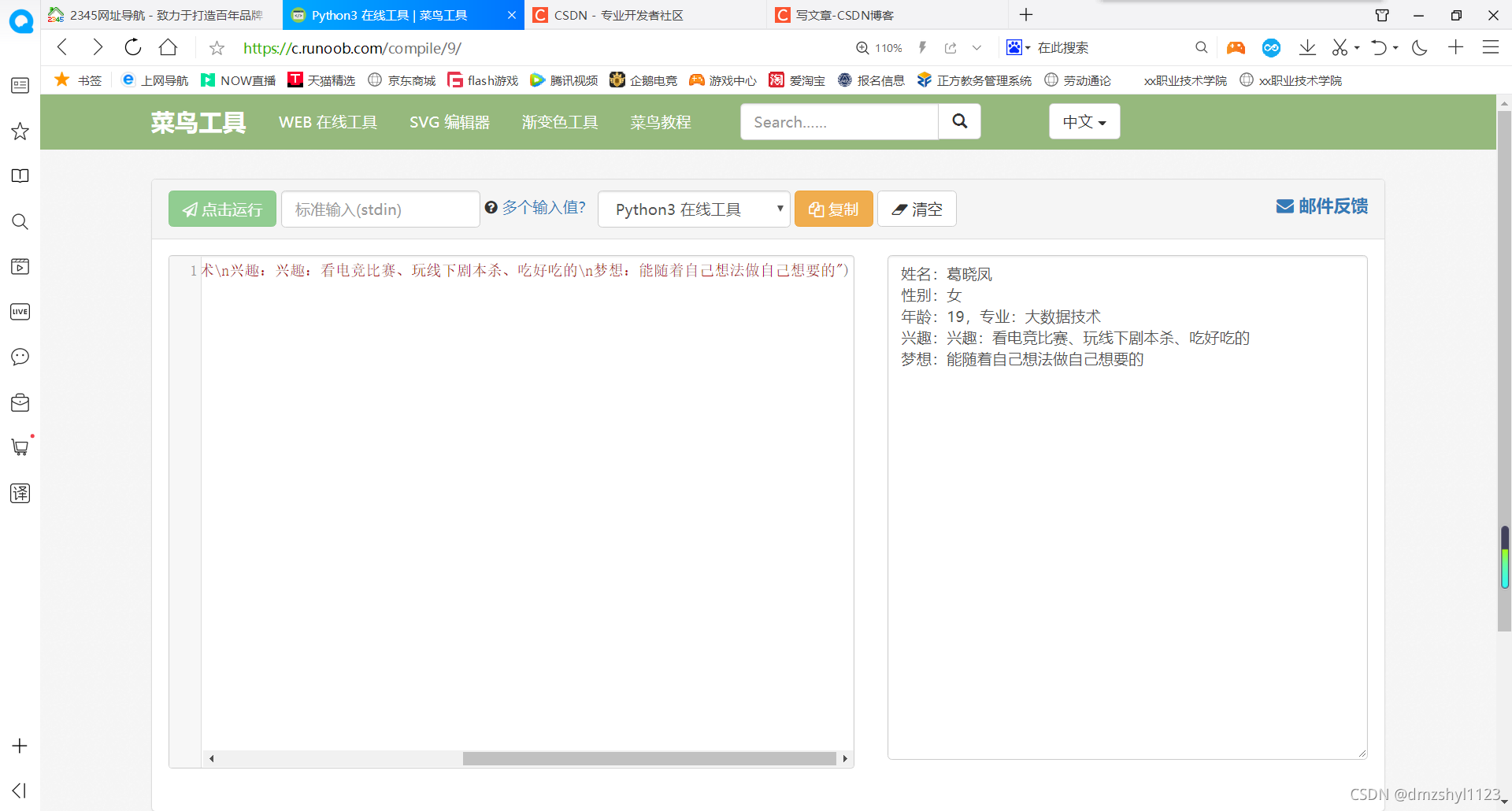Open the sidebar translate 译 icon
Image resolution: width=1512 pixels, height=811 pixels.
20,494
